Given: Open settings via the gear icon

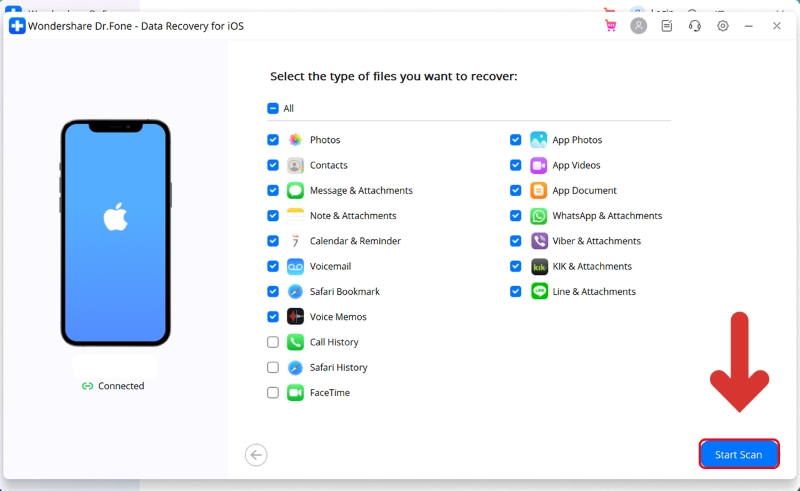Looking at the screenshot, I should click(x=723, y=26).
